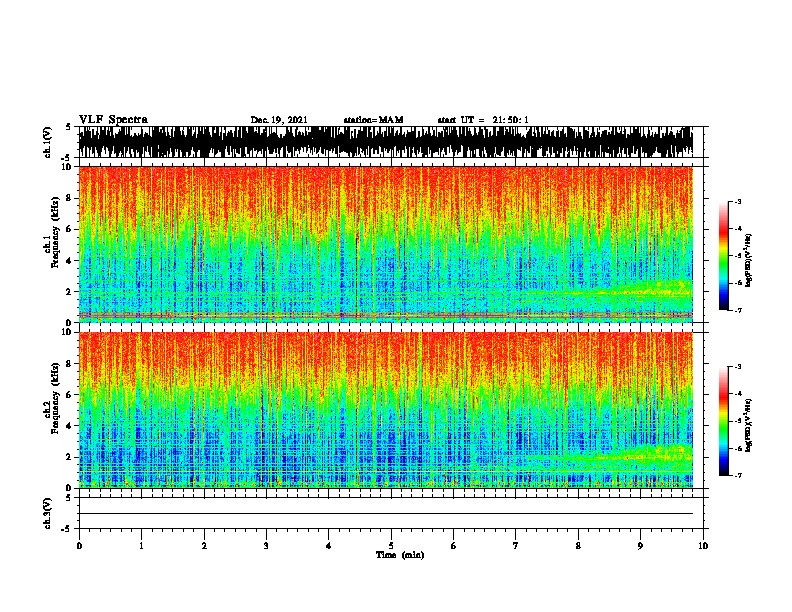Image resolution: width=792 pixels, height=612 pixels.
Task: Click the ch.1 spectrogram color scale bar
Action: pyautogui.click(x=723, y=256)
